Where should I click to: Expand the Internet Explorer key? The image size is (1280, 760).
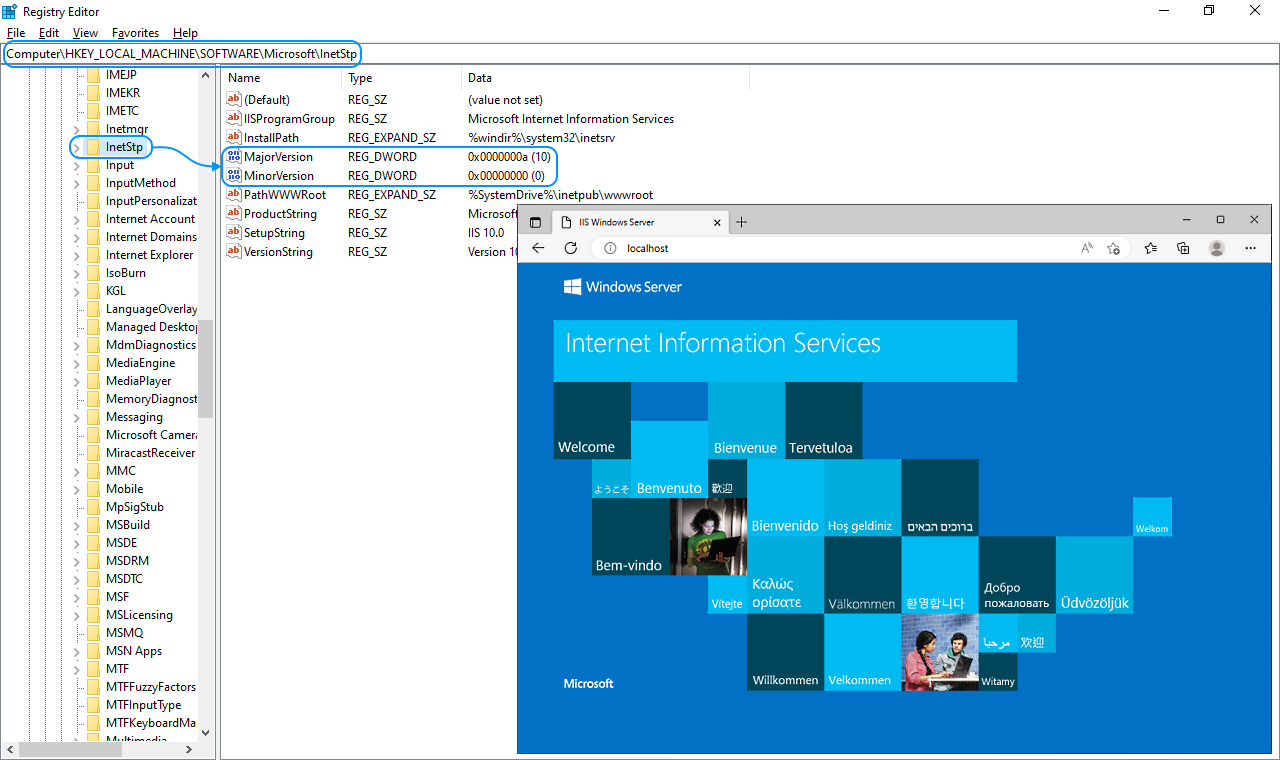click(x=77, y=255)
